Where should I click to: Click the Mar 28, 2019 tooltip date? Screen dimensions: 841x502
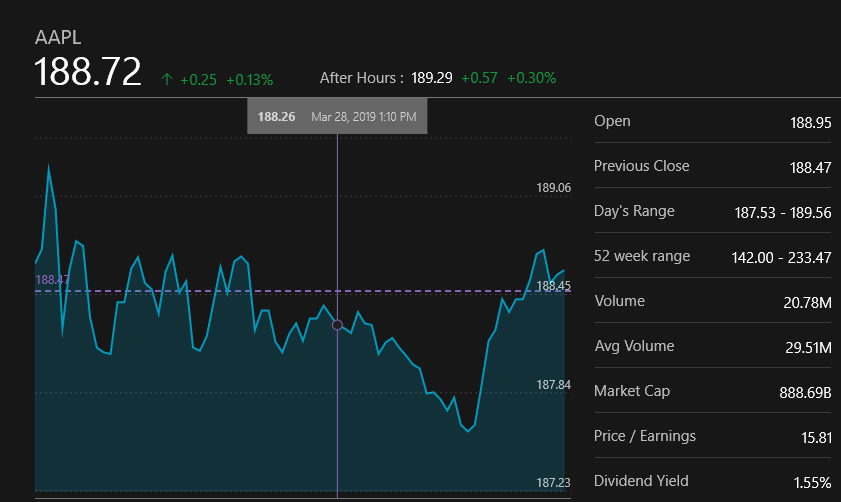(x=364, y=117)
